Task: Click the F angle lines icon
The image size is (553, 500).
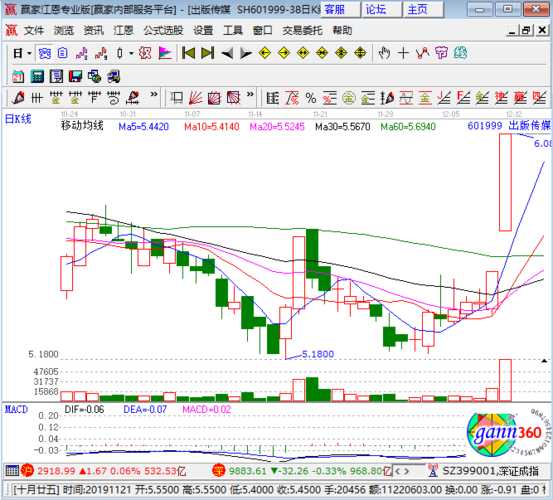Action: pos(463,98)
